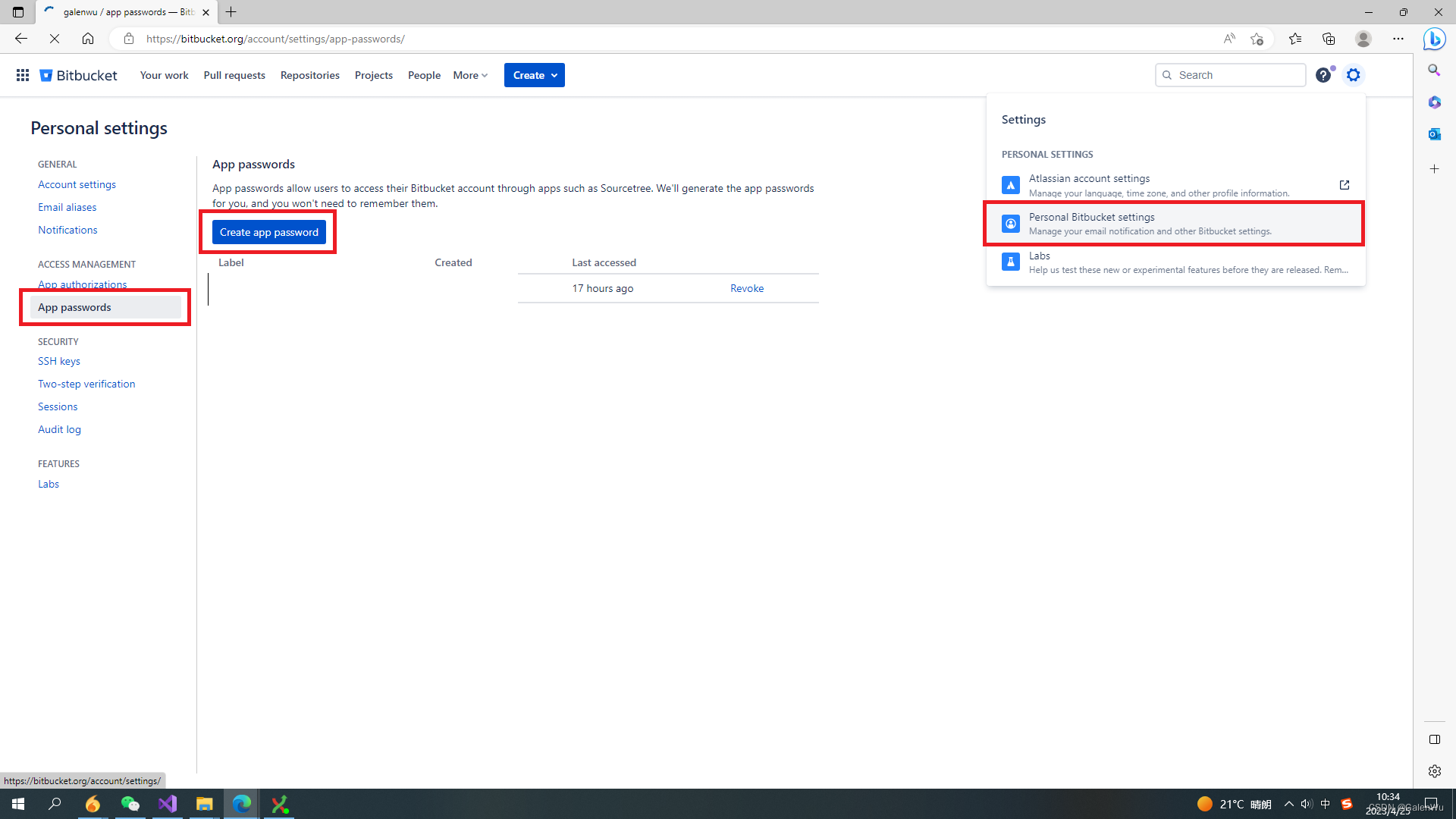Open the Two-step verification settings
1456x819 pixels.
point(86,384)
